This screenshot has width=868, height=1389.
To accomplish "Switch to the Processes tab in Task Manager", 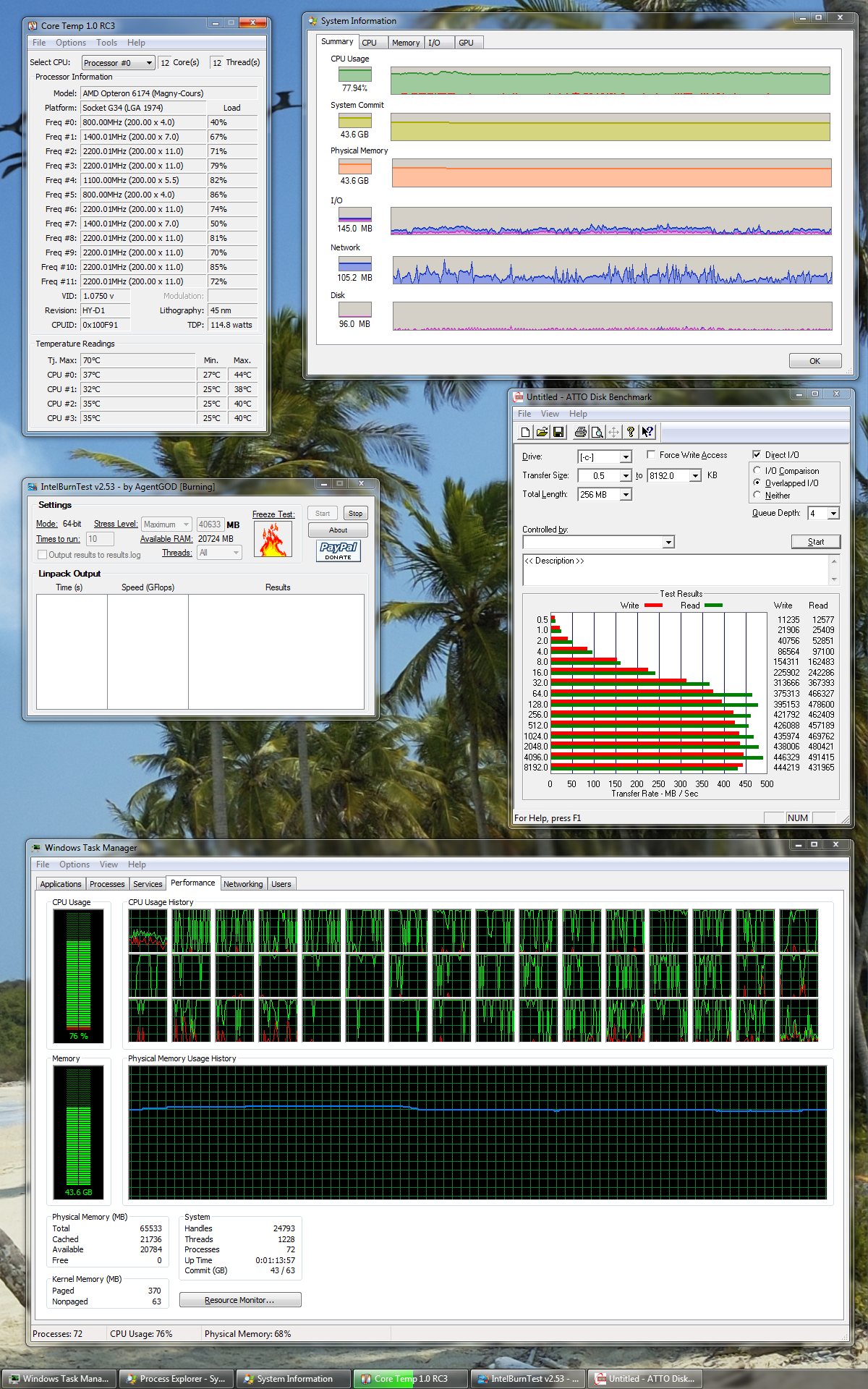I will click(107, 884).
